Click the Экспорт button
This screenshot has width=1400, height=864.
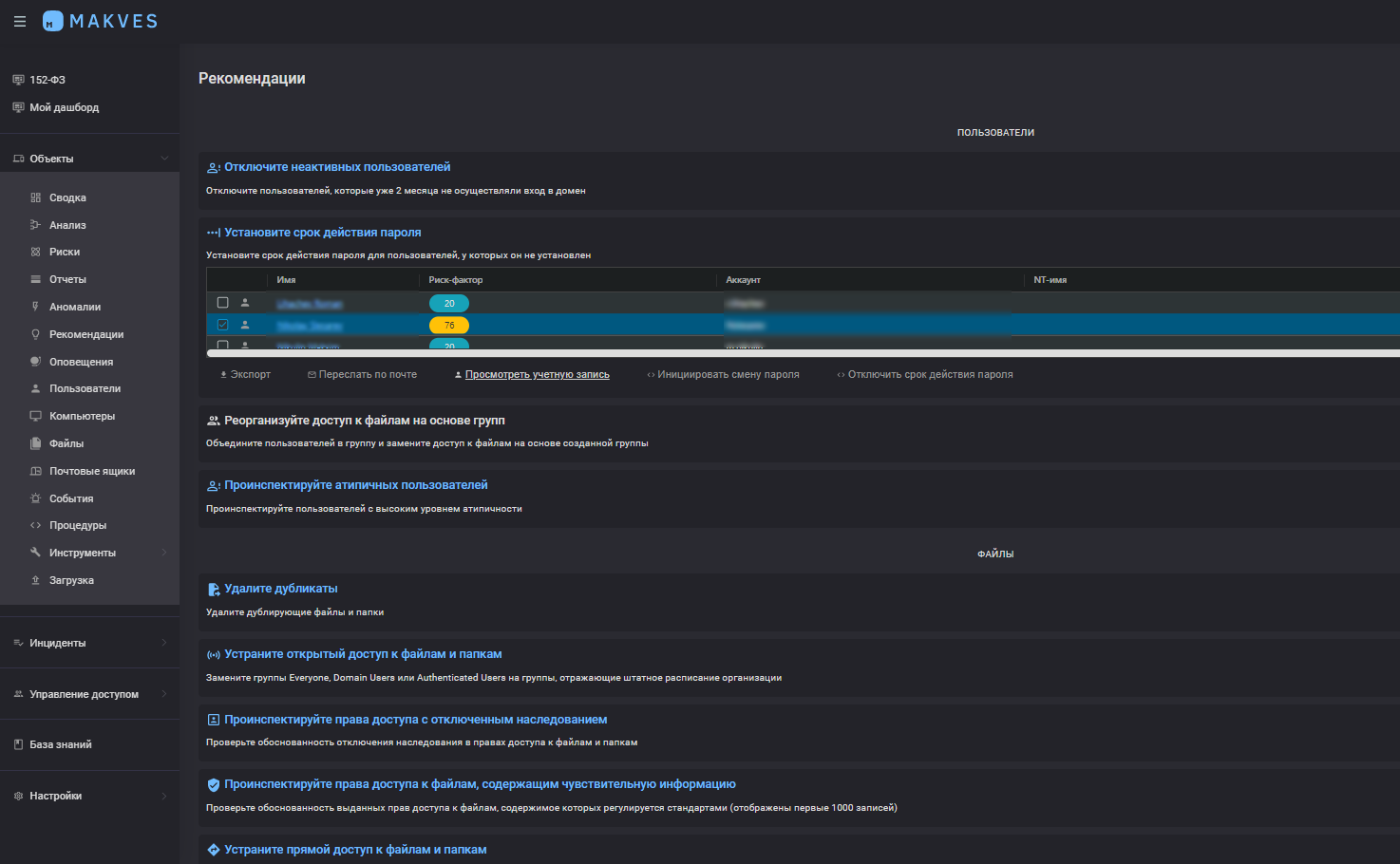point(245,375)
